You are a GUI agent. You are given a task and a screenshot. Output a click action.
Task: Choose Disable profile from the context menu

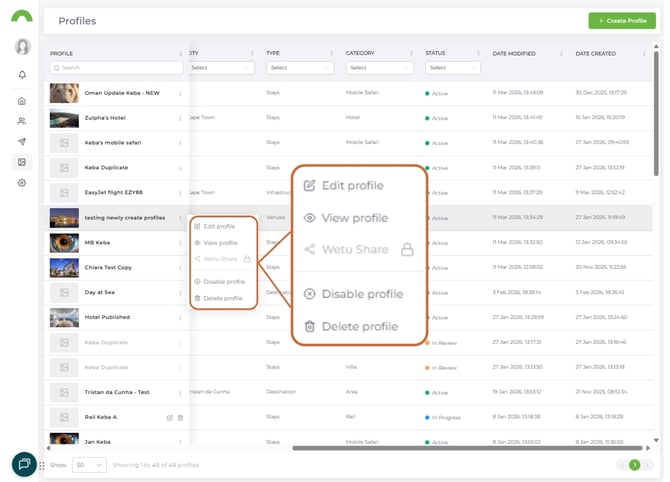223,282
